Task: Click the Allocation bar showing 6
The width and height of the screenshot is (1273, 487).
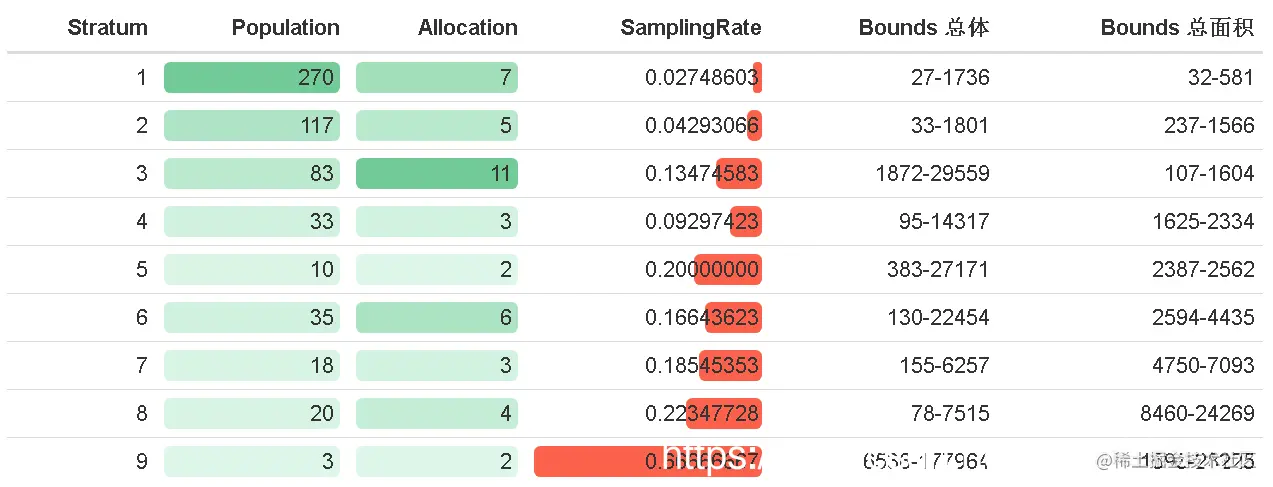Action: pyautogui.click(x=437, y=318)
